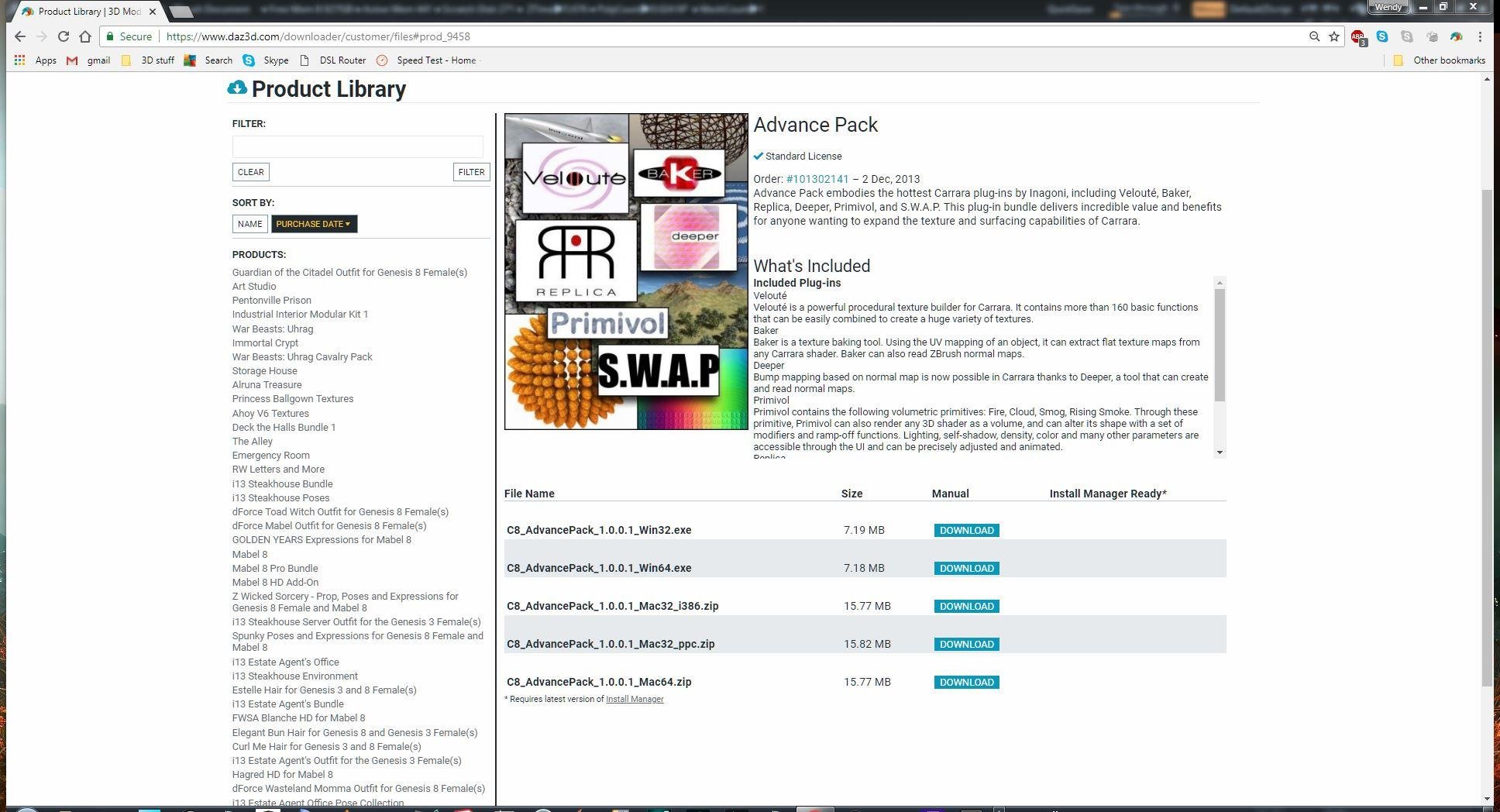Image resolution: width=1500 pixels, height=812 pixels.
Task: Open Immortal Crypt product
Action: point(265,343)
